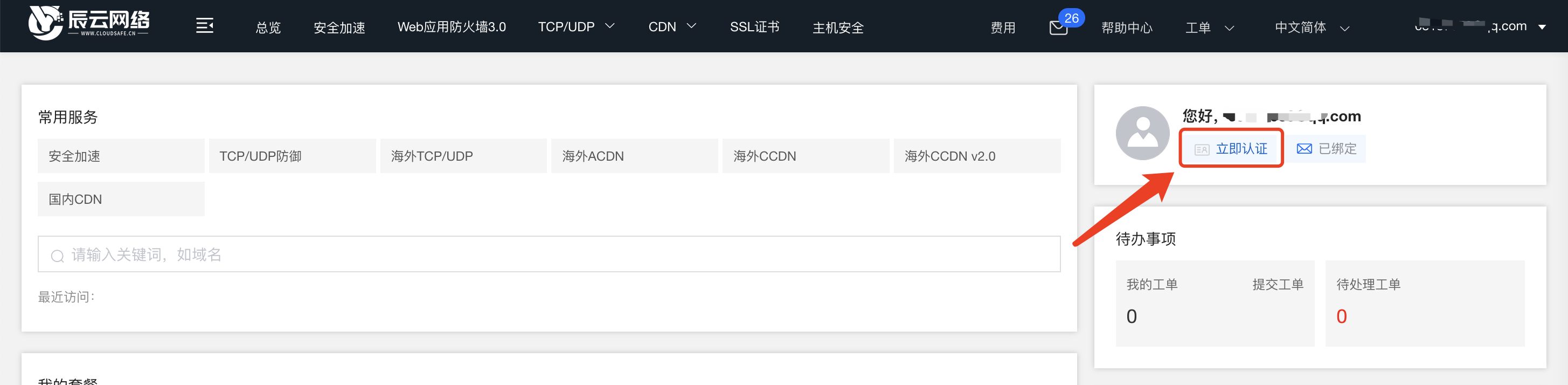
Task: Click the 提交工单 link
Action: point(1278,285)
